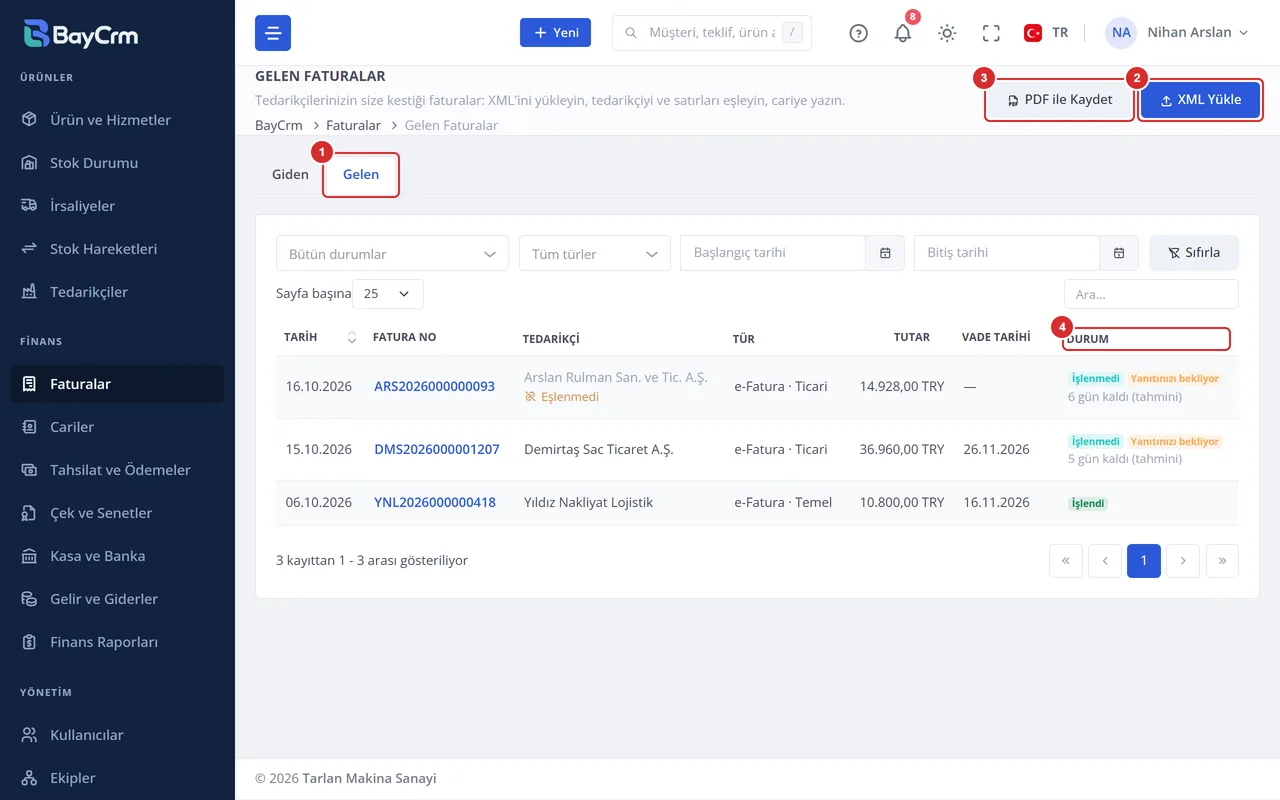
Task: Click the Tedarikçiler factory icon
Action: point(30,292)
